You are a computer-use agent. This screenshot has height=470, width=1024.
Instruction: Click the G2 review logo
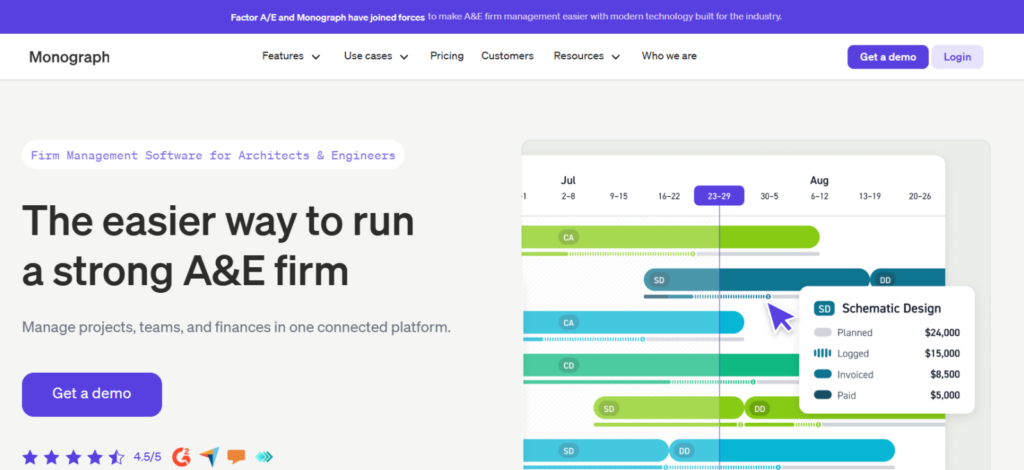(182, 456)
